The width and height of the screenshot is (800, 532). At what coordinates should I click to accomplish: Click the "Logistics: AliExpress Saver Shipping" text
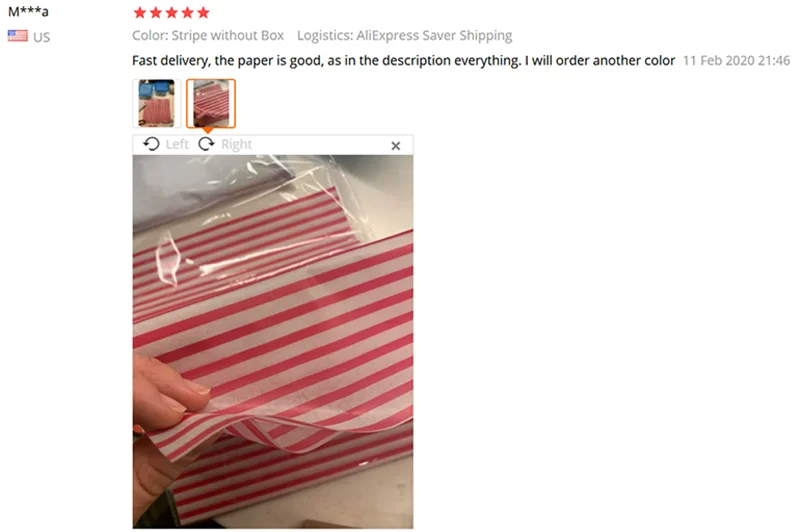[405, 36]
